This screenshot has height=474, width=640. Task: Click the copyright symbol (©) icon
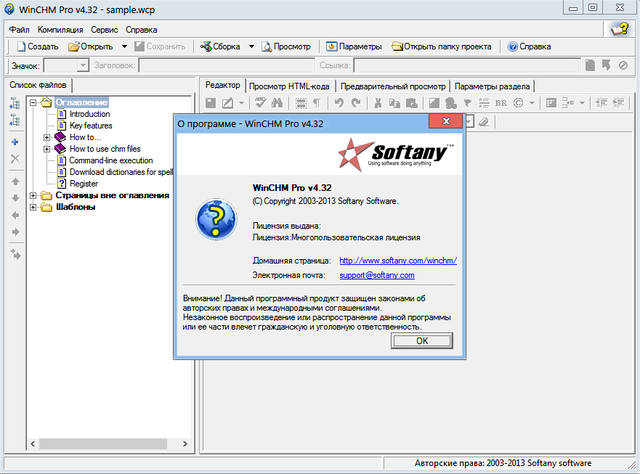click(518, 103)
